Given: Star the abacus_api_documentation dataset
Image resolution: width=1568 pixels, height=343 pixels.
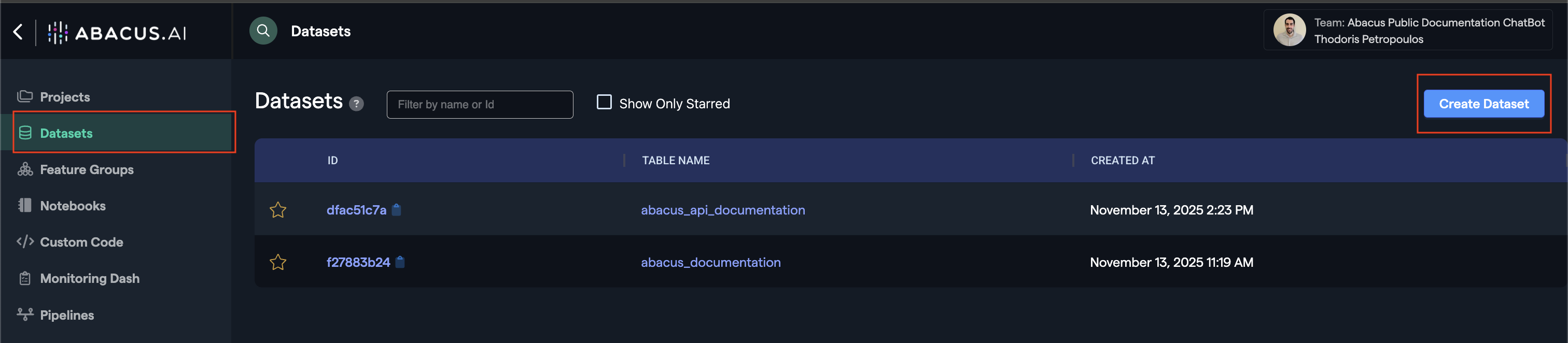Looking at the screenshot, I should click(x=278, y=210).
